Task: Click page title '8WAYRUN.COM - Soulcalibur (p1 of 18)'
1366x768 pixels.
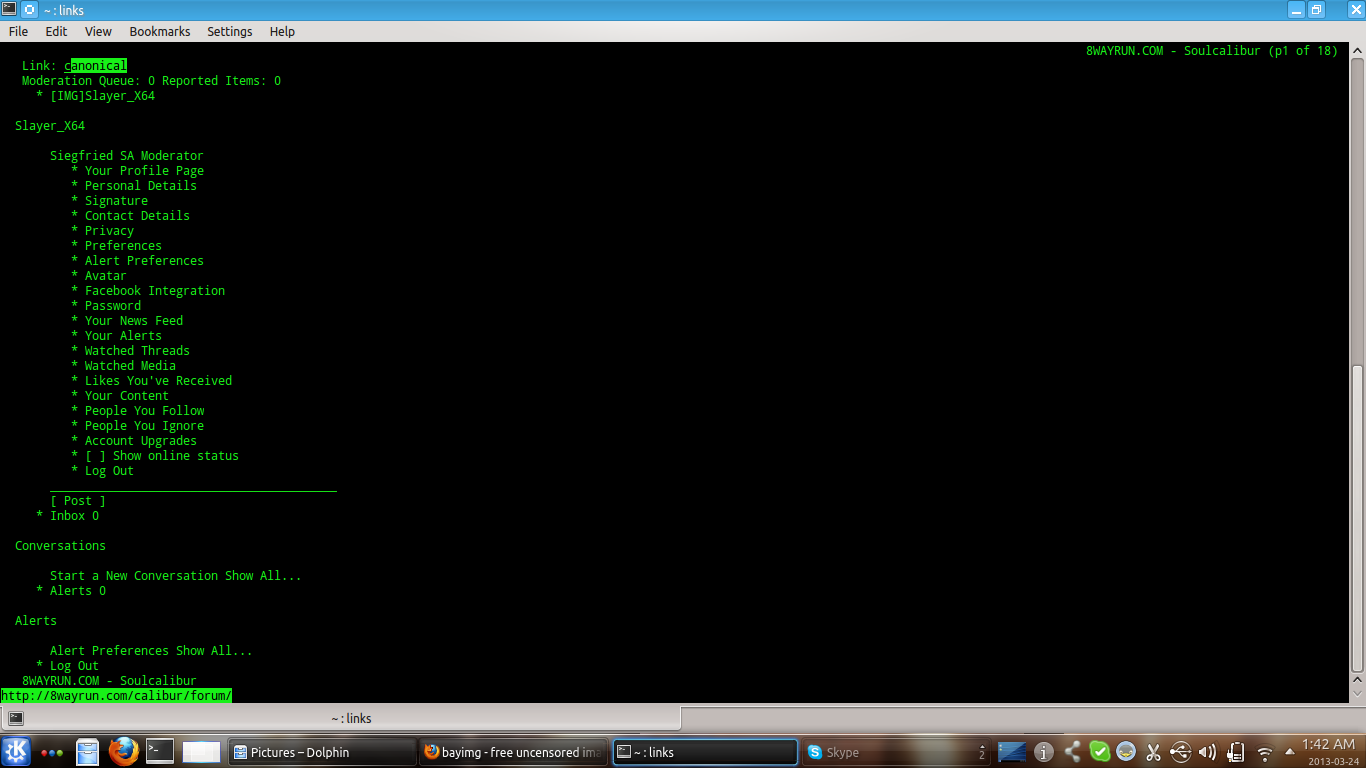Action: (1211, 51)
